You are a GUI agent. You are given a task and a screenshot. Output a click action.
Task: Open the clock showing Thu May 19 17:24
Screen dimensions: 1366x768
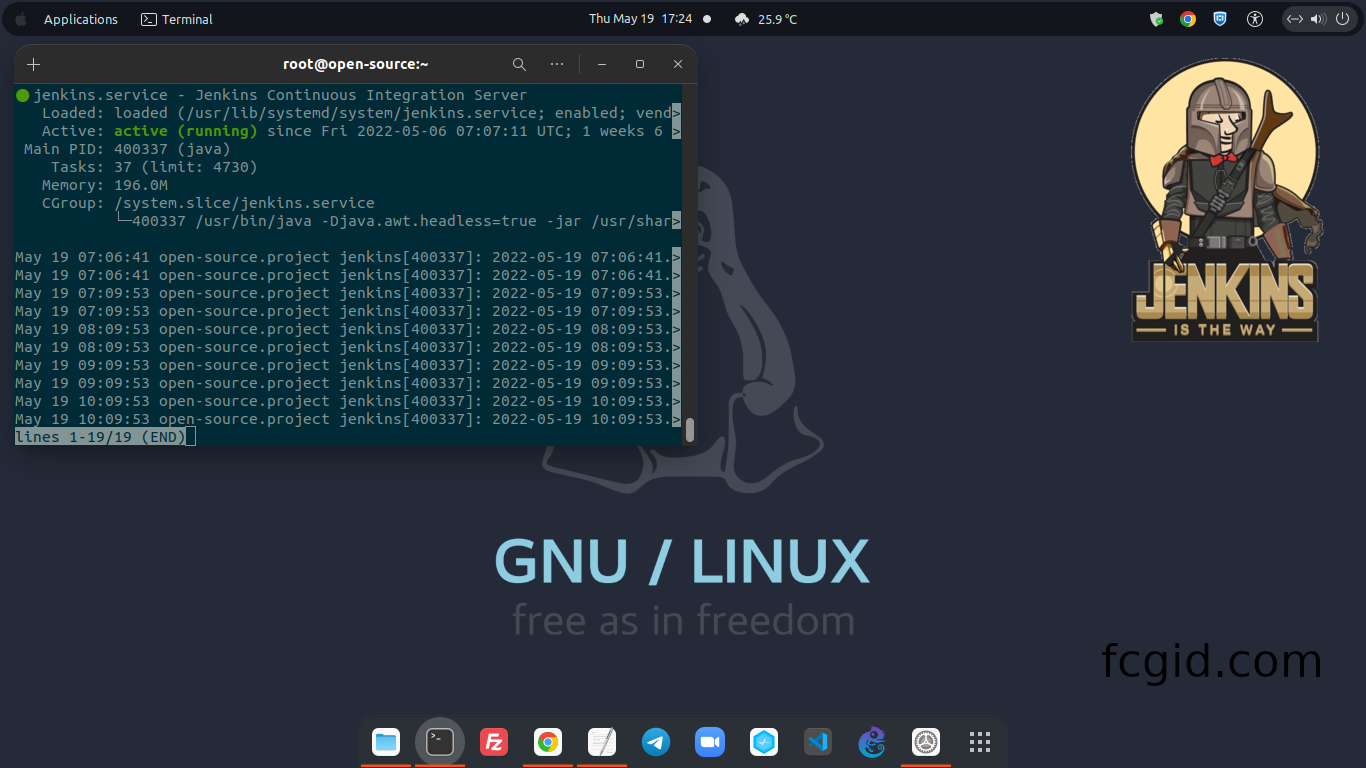(x=640, y=19)
